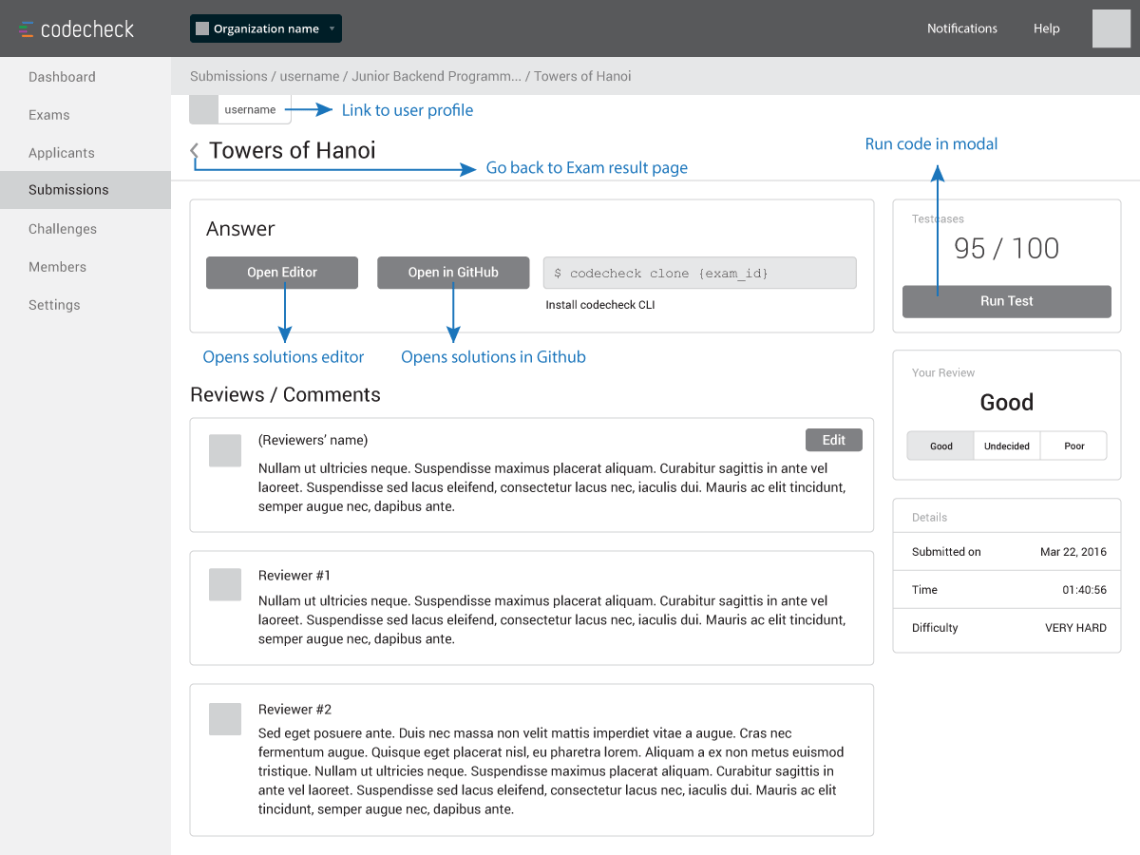
Task: Click the Open Editor button
Action: tap(282, 272)
